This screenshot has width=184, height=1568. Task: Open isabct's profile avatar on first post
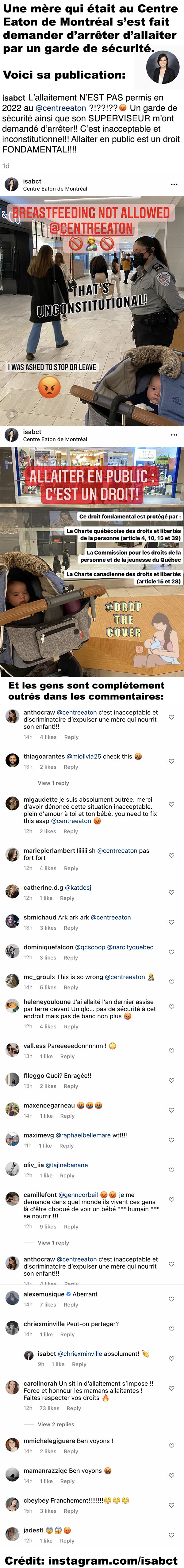click(11, 184)
